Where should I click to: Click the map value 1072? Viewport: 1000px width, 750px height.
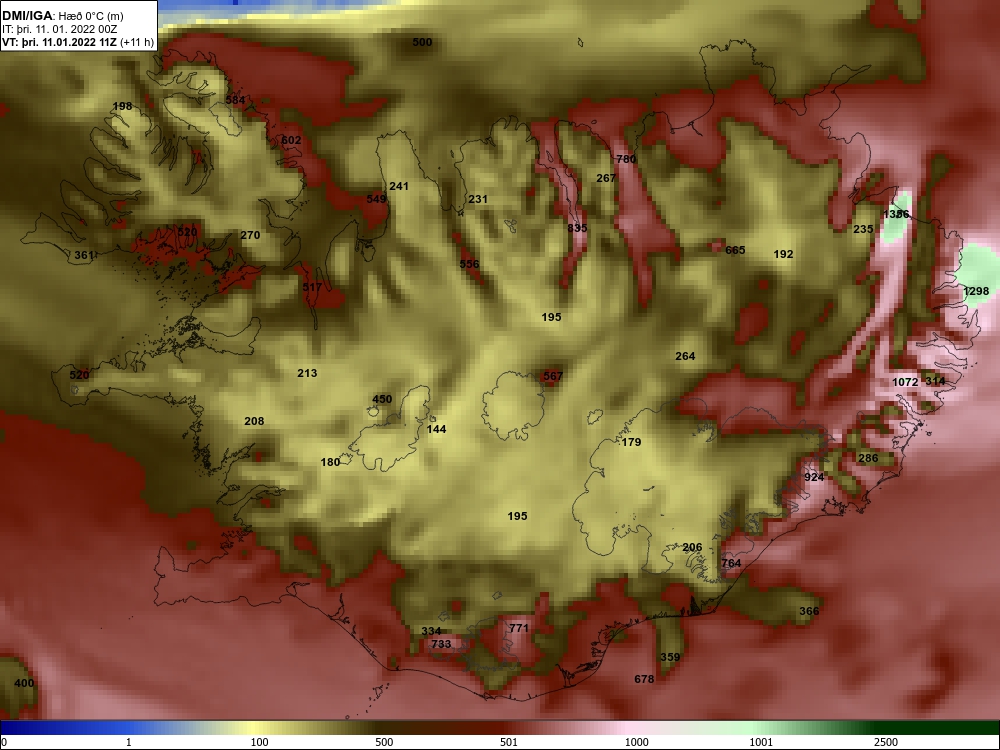coord(905,382)
